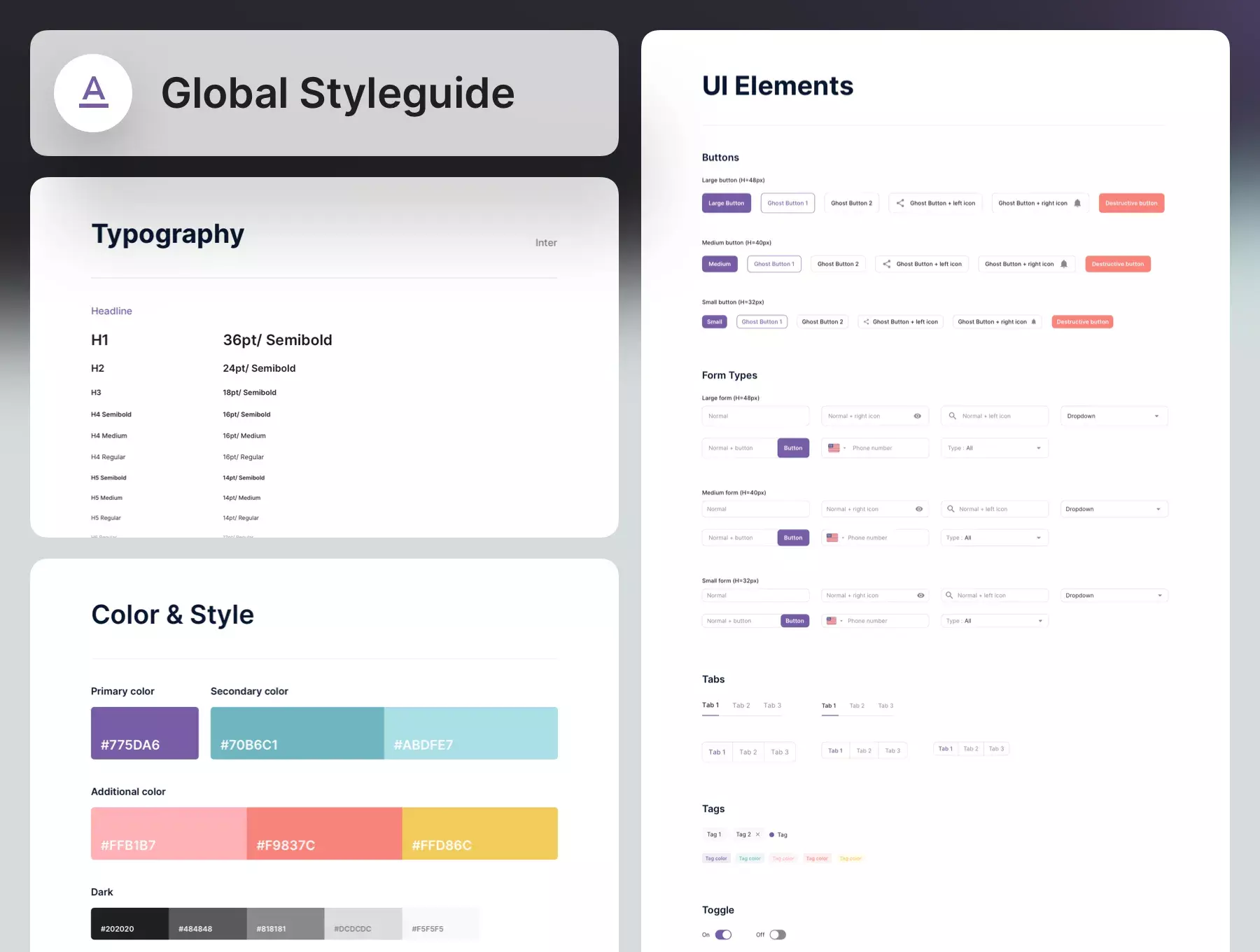The height and width of the screenshot is (952, 1260).
Task: Expand the 'Type : All' selector in the Large form
Action: pos(994,448)
